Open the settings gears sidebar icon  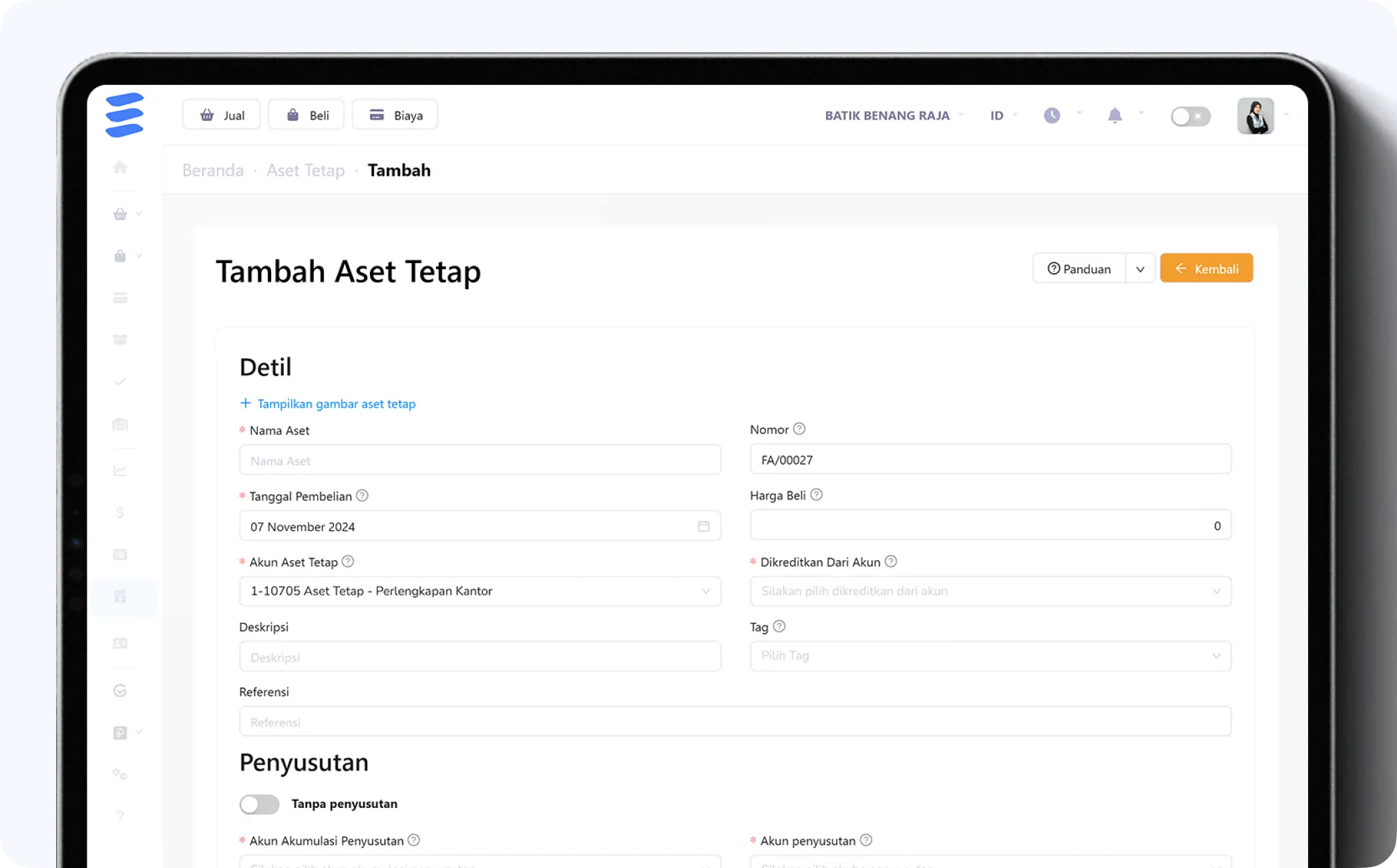click(120, 774)
